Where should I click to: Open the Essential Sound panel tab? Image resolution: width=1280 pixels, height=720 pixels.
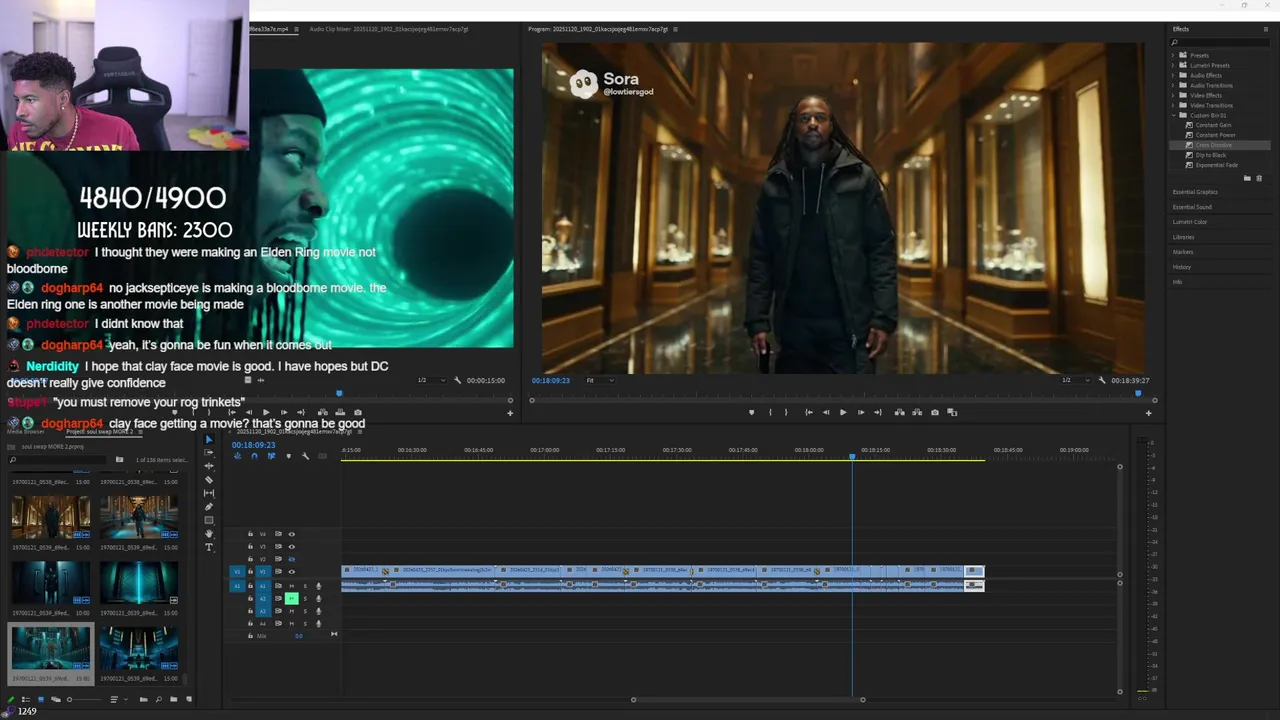(x=1192, y=207)
